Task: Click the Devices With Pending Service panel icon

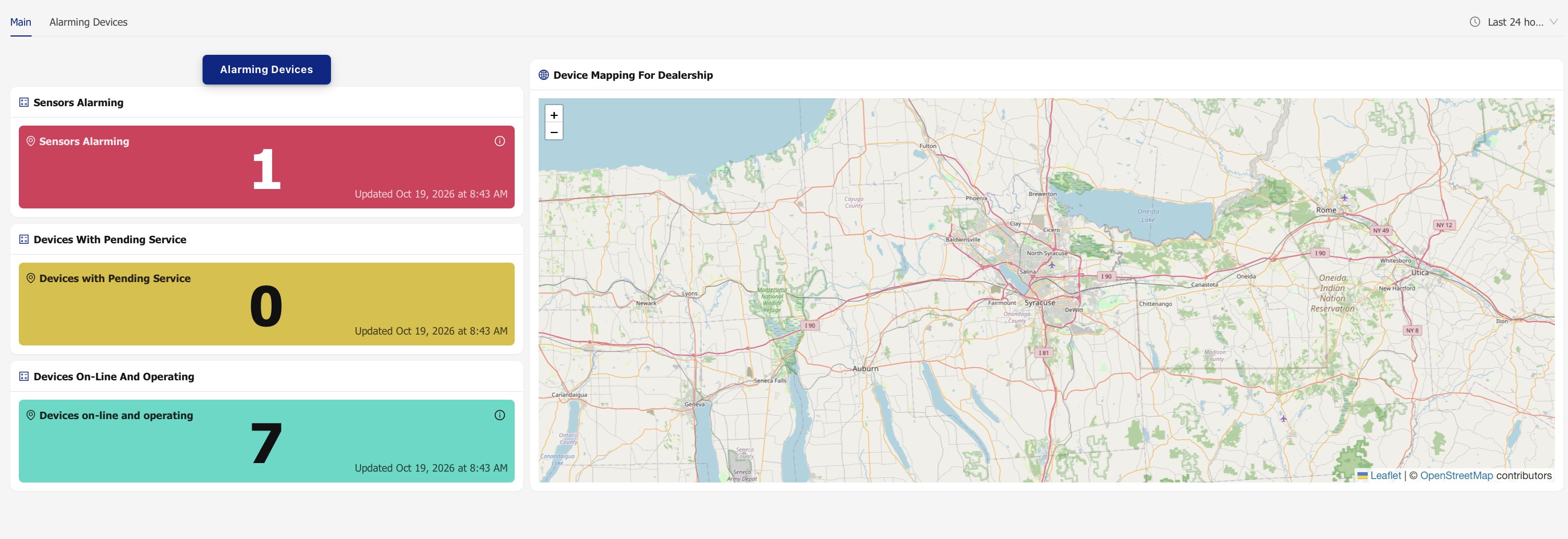Action: point(24,239)
